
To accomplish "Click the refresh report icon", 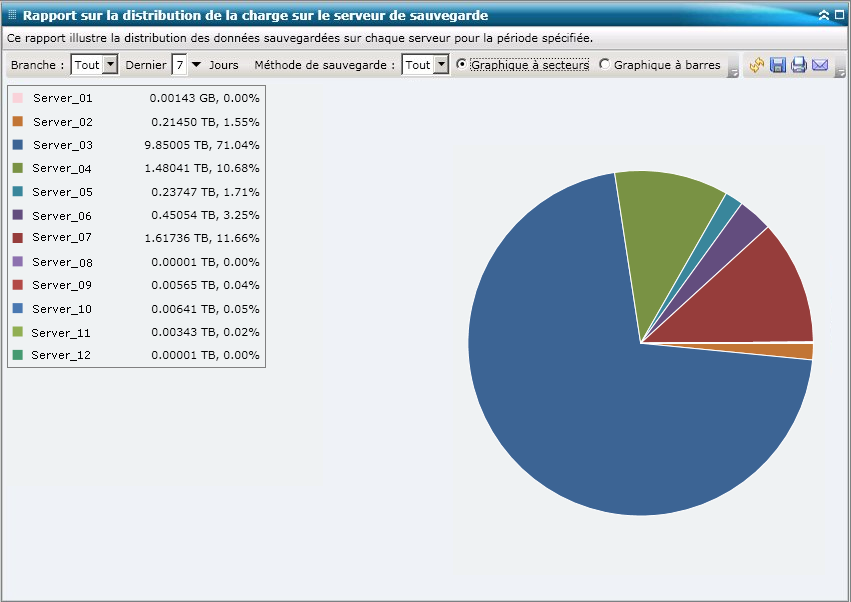I will point(757,64).
